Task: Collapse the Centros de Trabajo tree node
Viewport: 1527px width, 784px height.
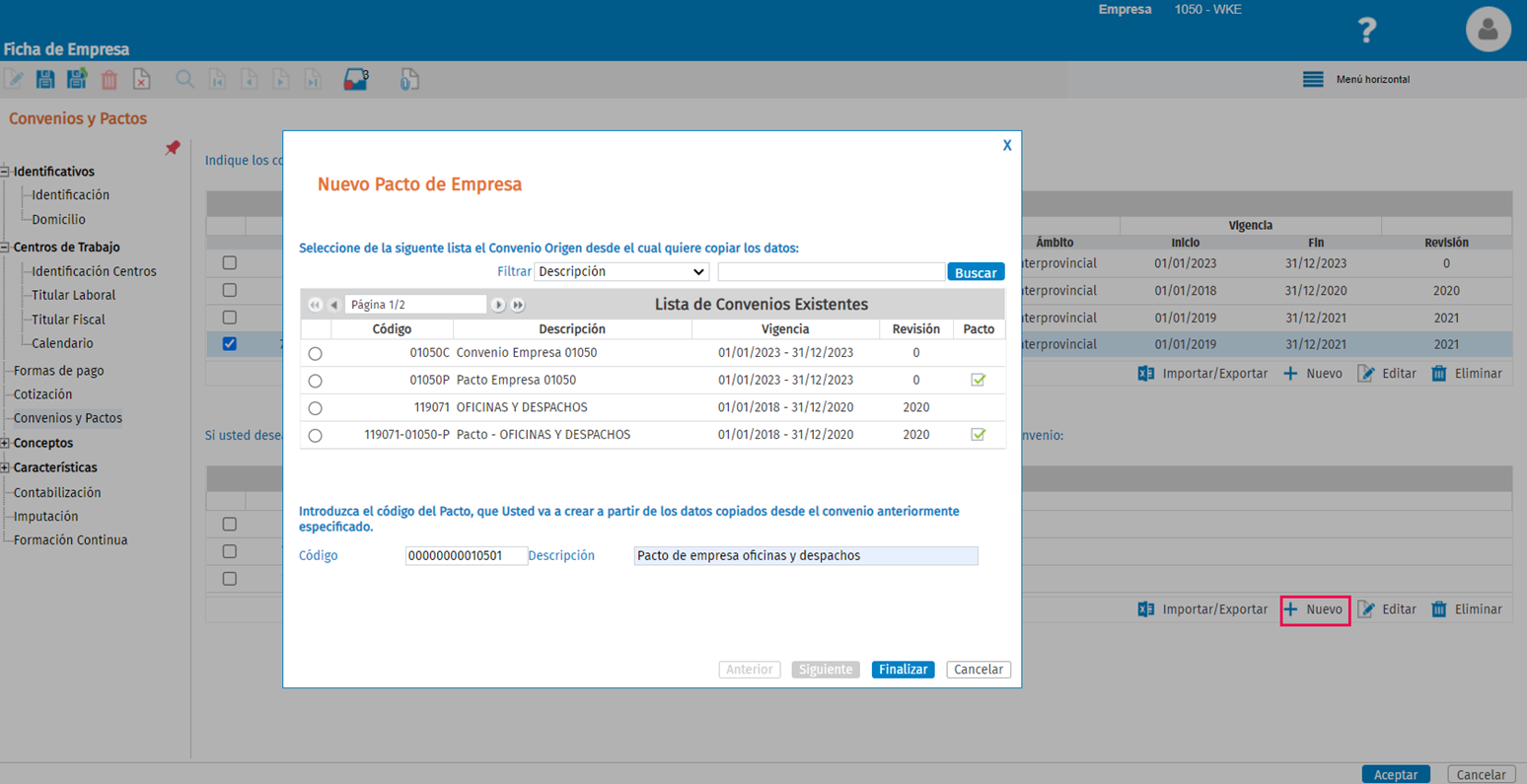Action: coord(5,248)
